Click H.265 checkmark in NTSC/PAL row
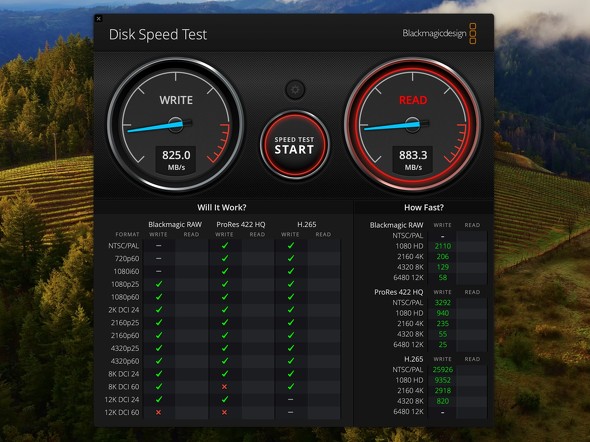 click(290, 245)
